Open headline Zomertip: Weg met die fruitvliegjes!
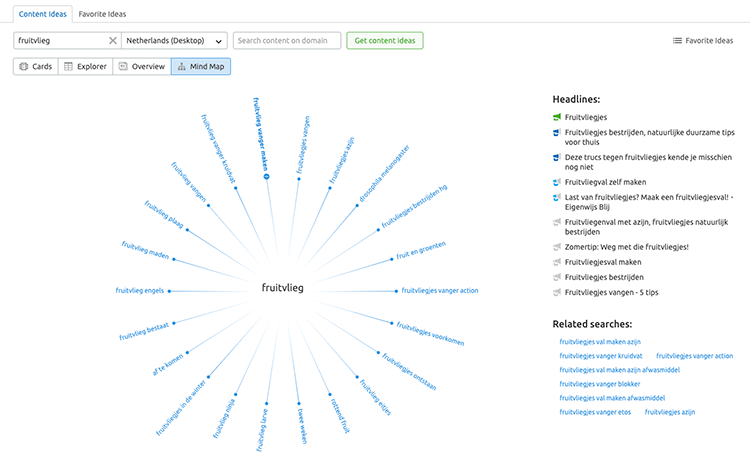Screen dimensions: 750x462 [627, 247]
